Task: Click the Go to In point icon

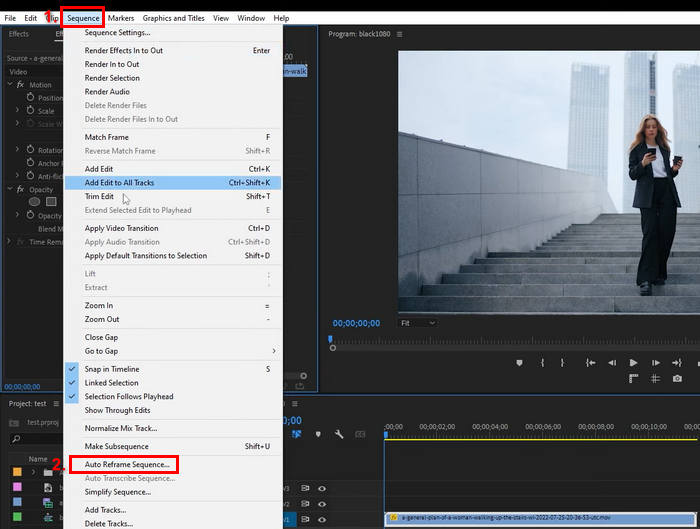Action: 590,363
